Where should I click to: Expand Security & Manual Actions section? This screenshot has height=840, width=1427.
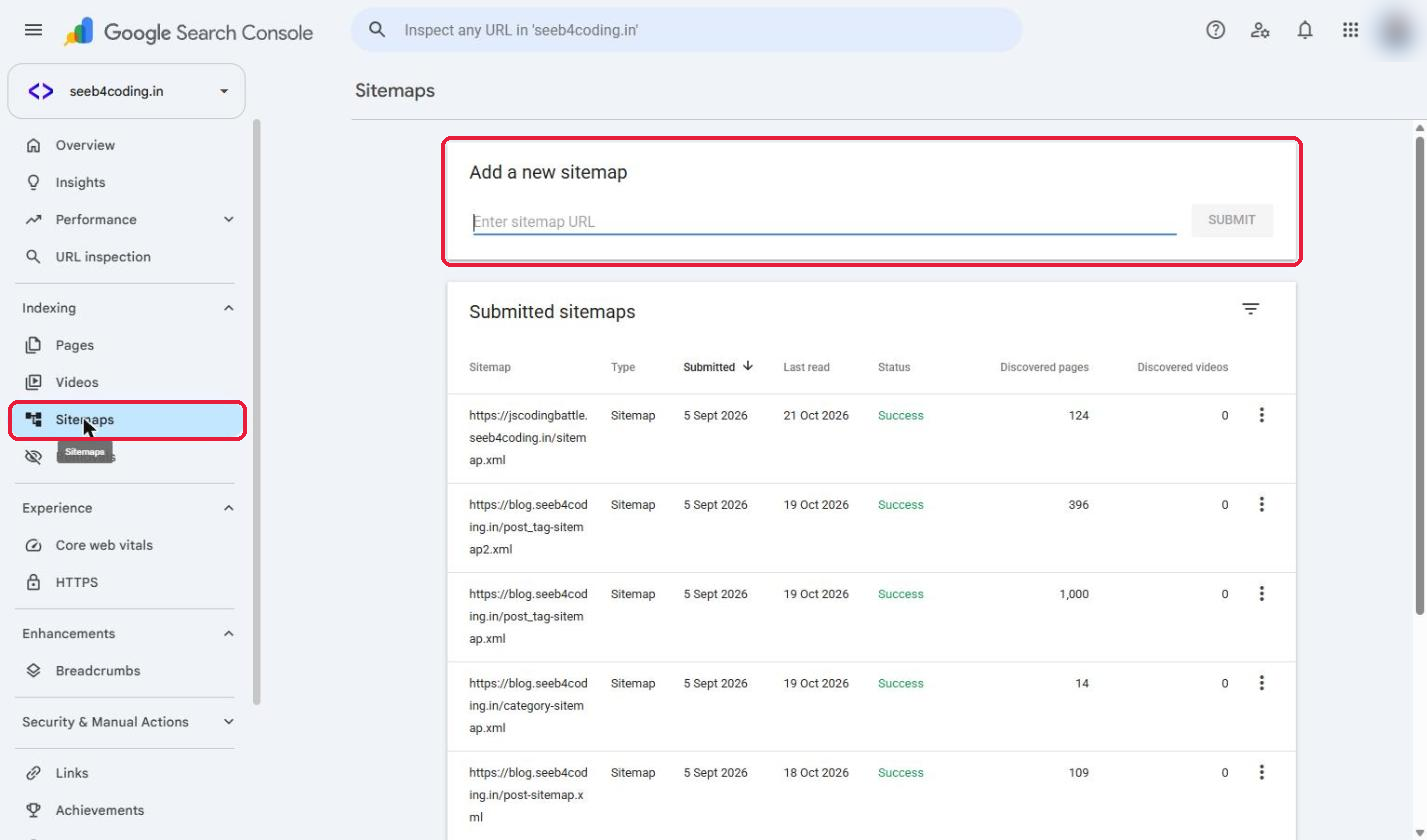[228, 722]
